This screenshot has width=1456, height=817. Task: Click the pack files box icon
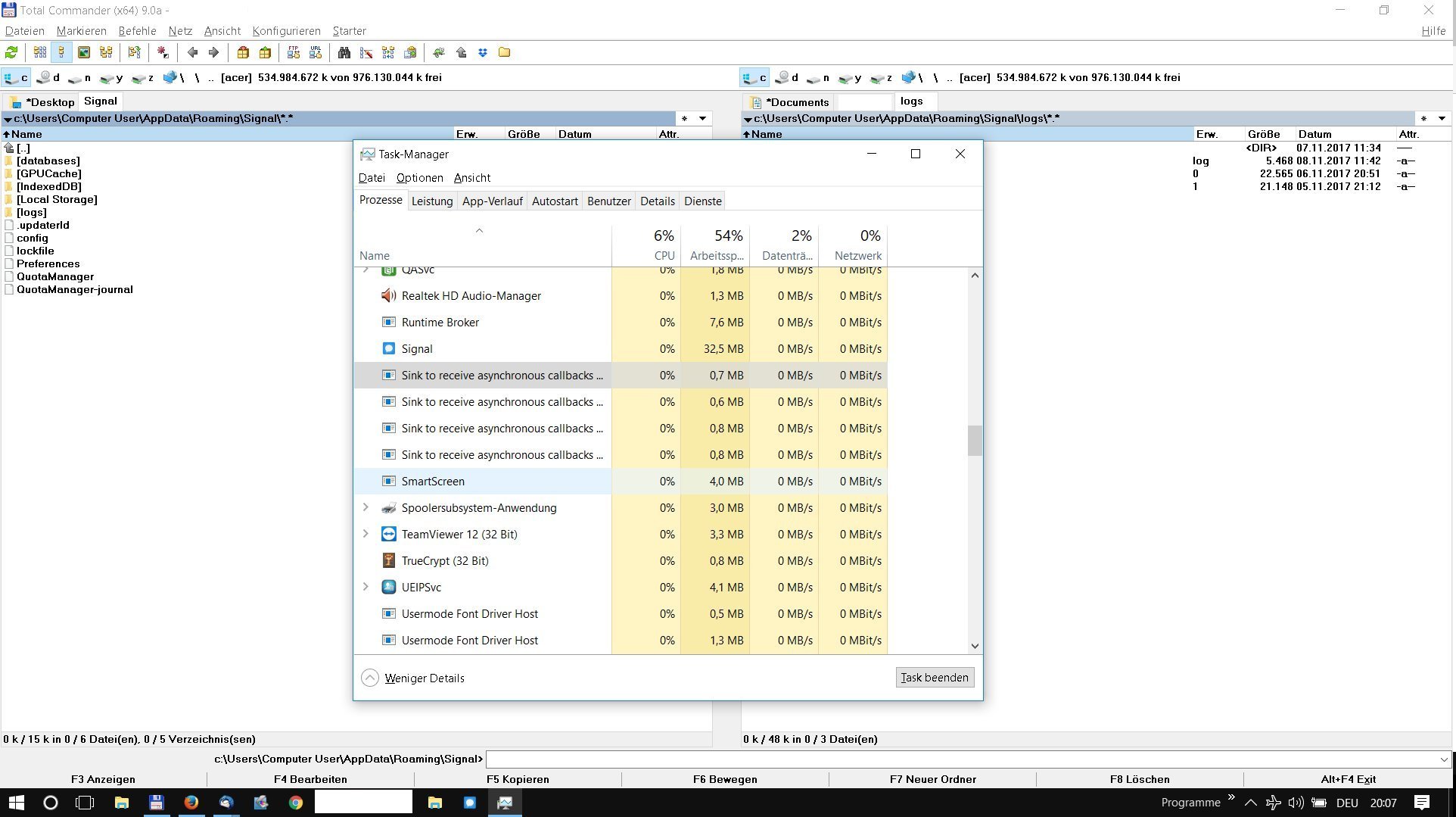coord(243,52)
